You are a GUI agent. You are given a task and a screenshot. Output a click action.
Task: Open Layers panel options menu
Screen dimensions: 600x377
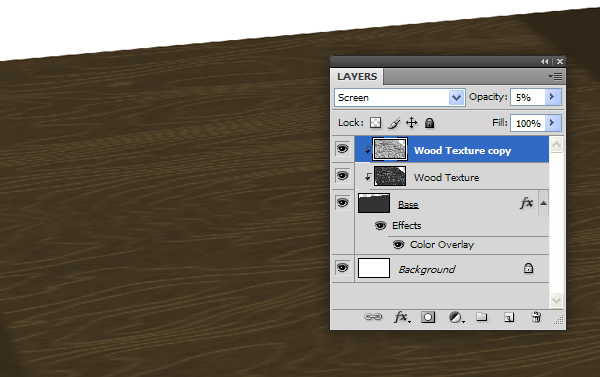[555, 77]
